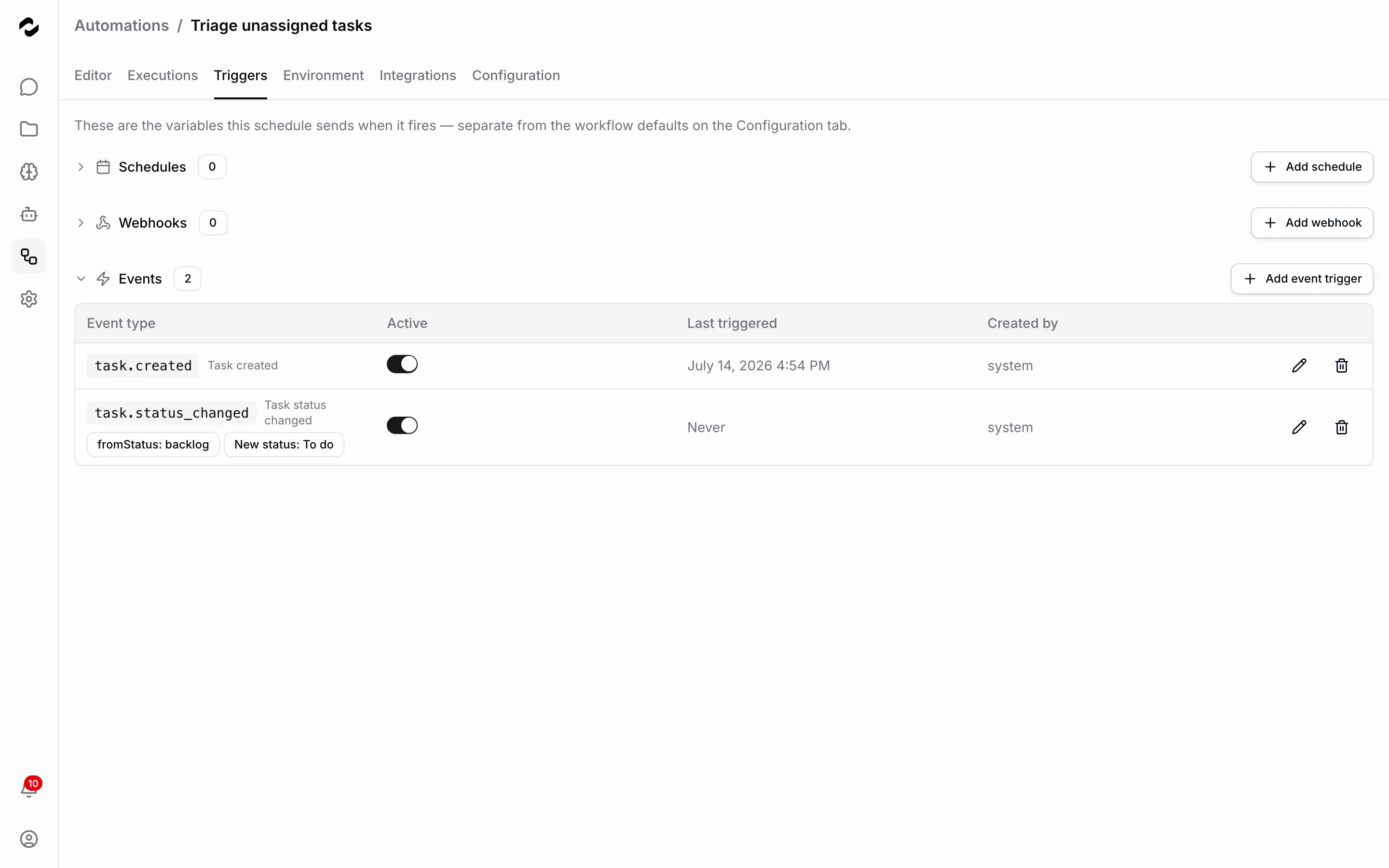Click the app logo in the sidebar
Viewport: 1389px width, 868px height.
click(x=29, y=27)
